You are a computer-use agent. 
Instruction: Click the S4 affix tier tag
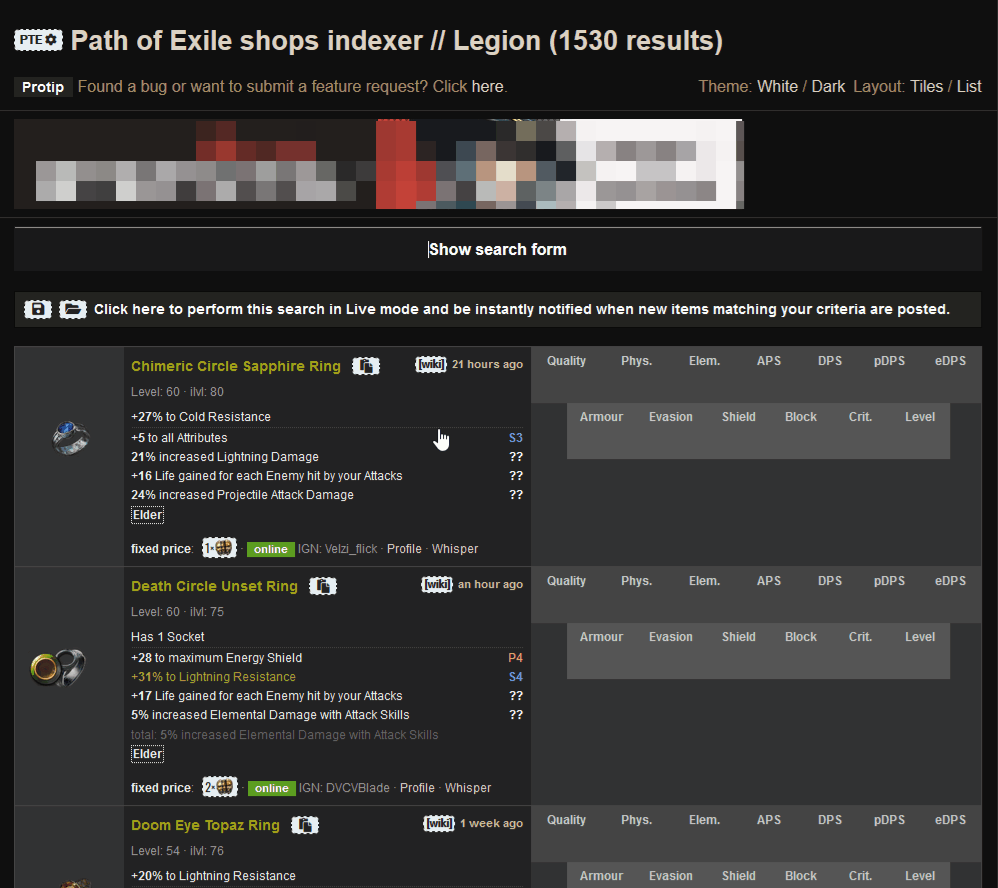pyautogui.click(x=516, y=677)
